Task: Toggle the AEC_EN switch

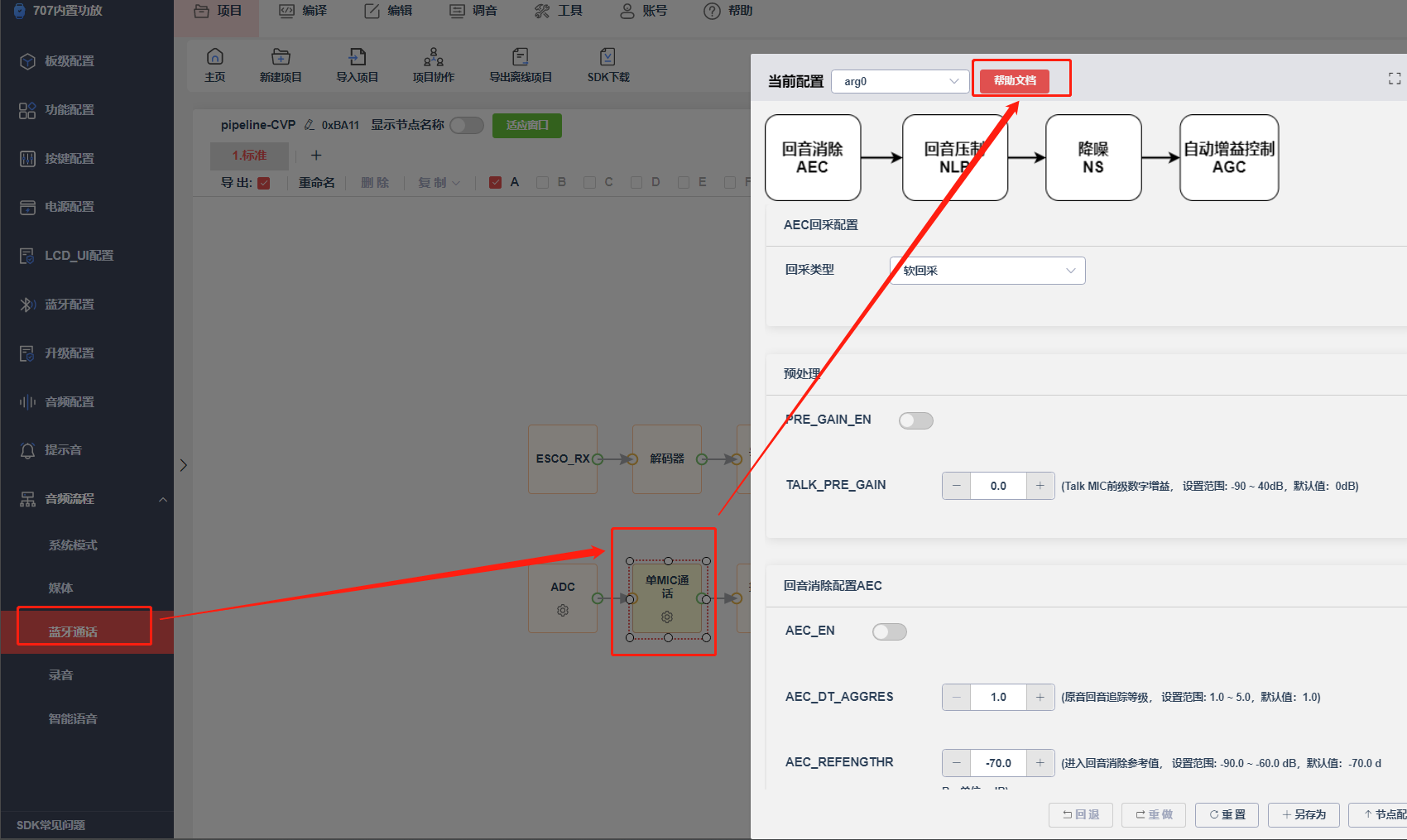Action: 890,632
